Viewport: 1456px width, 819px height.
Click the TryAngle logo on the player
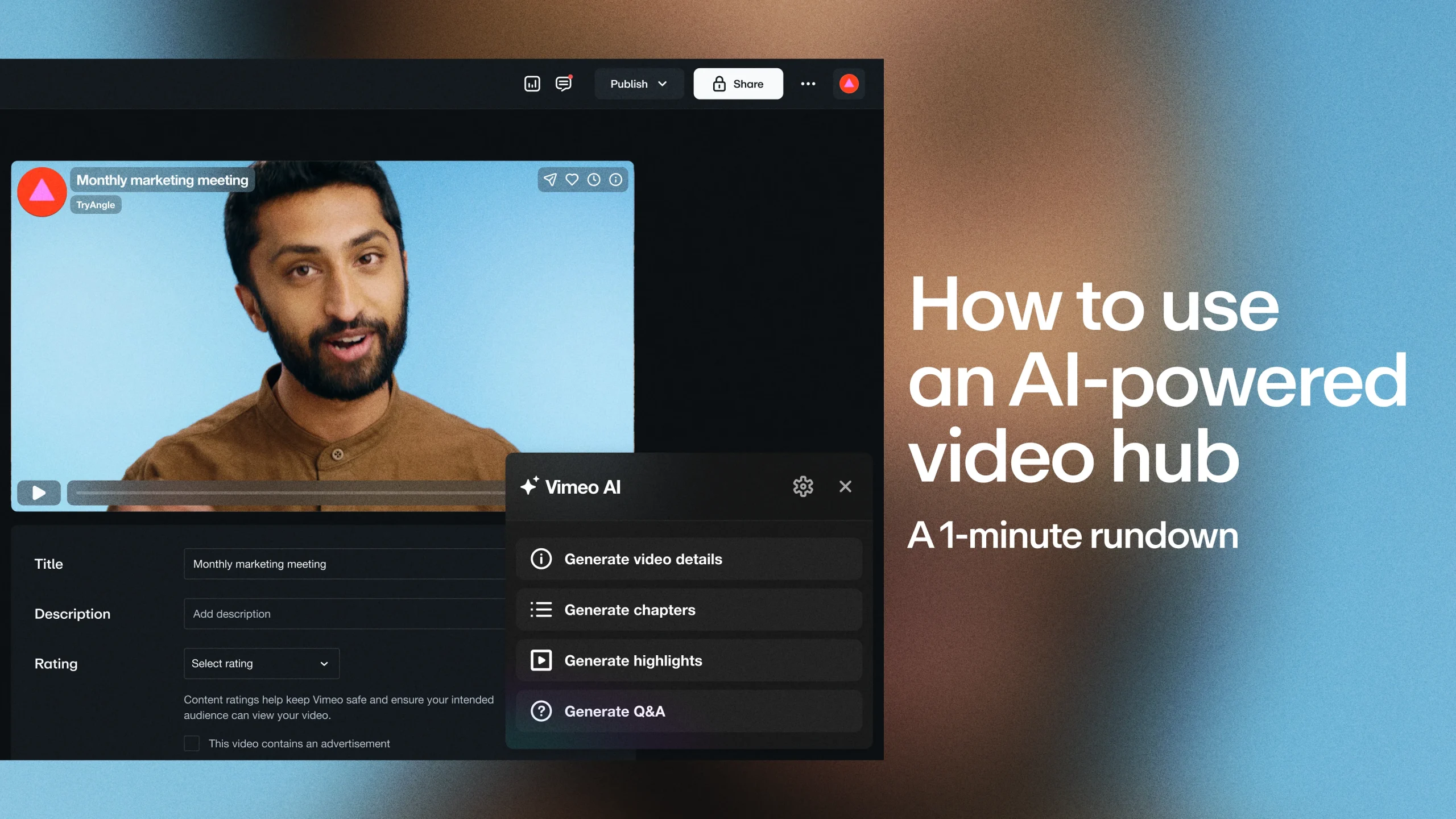pyautogui.click(x=42, y=192)
